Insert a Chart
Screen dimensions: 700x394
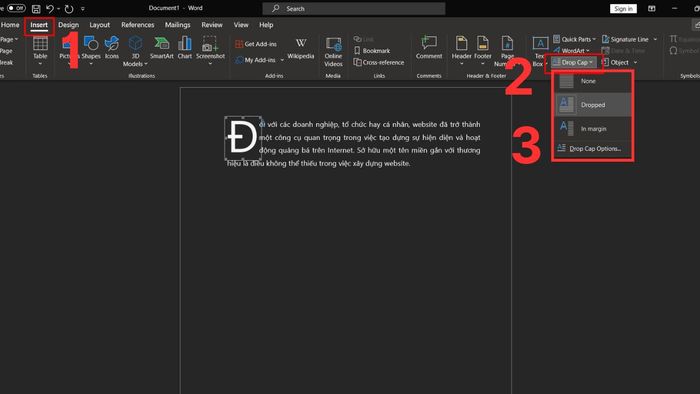pos(184,48)
